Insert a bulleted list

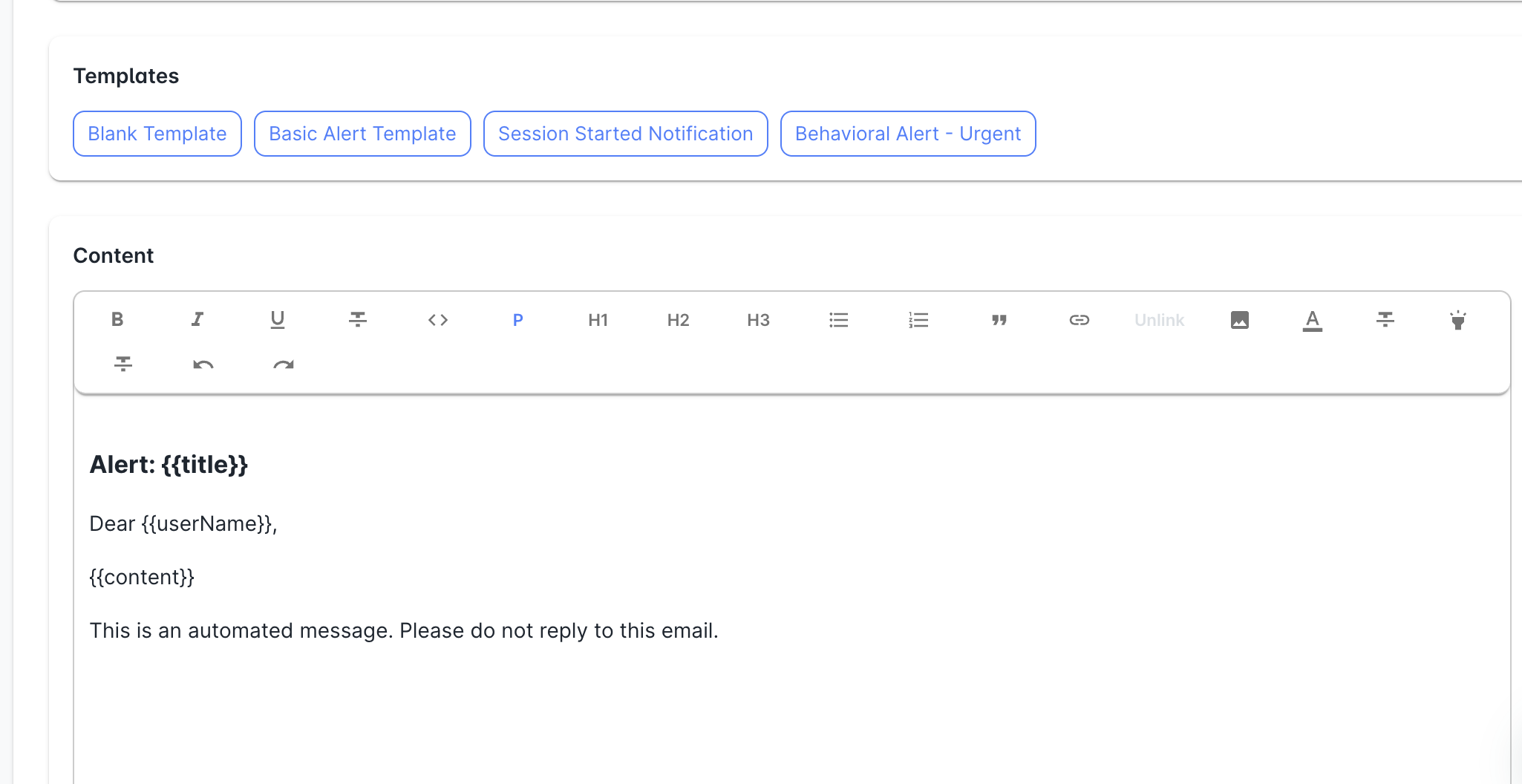[839, 320]
